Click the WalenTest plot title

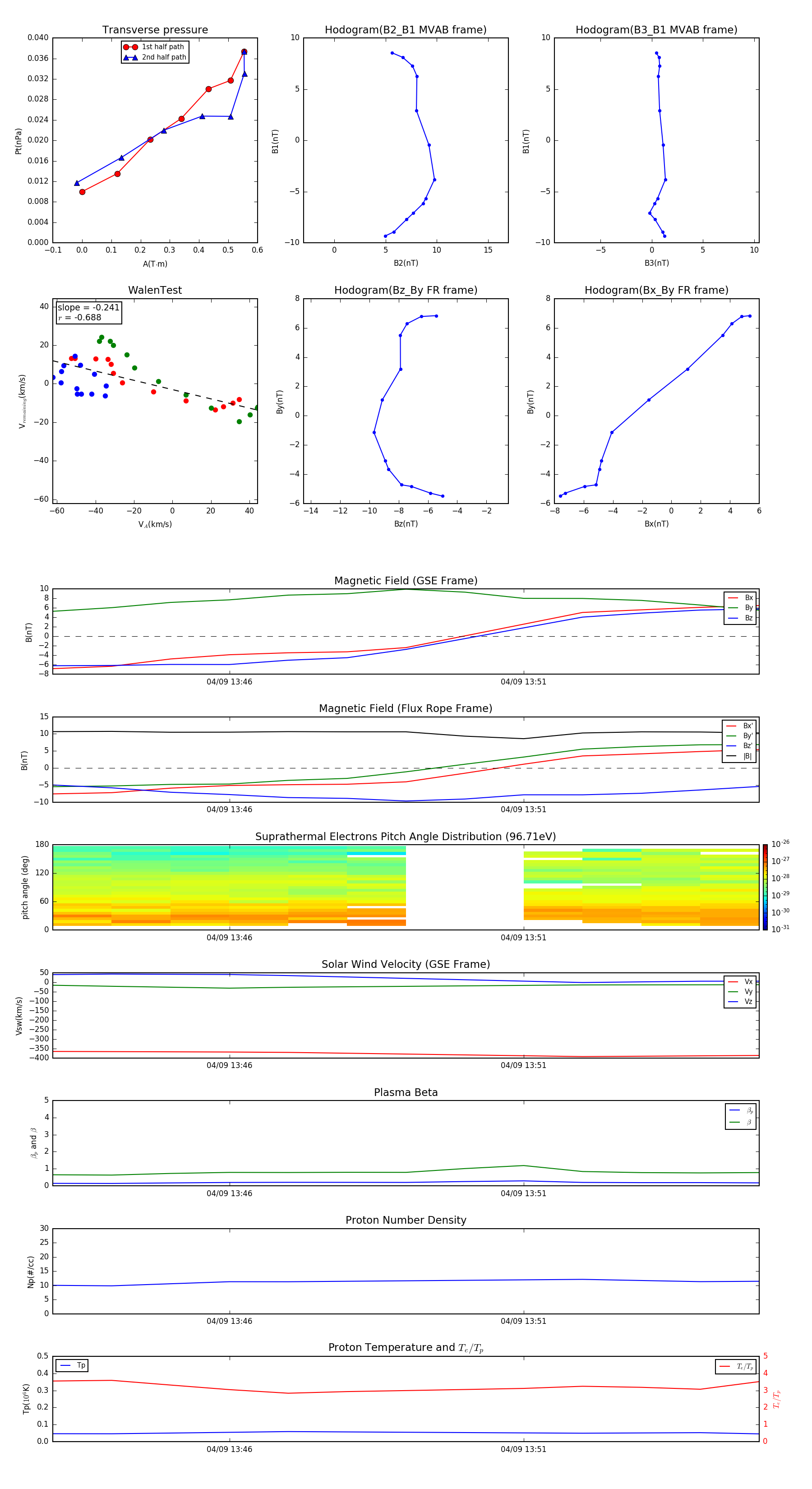[x=155, y=290]
